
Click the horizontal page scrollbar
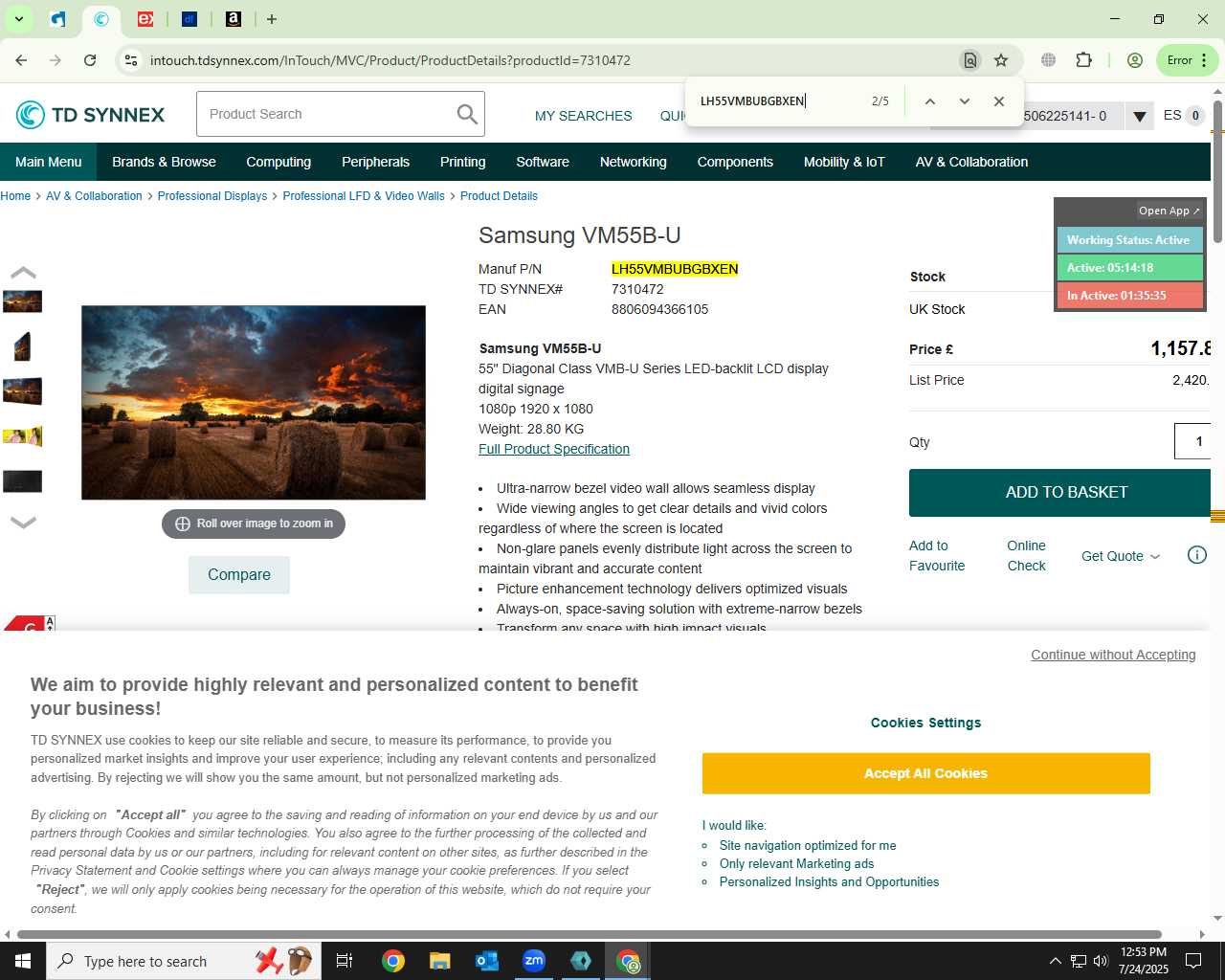coord(590,934)
